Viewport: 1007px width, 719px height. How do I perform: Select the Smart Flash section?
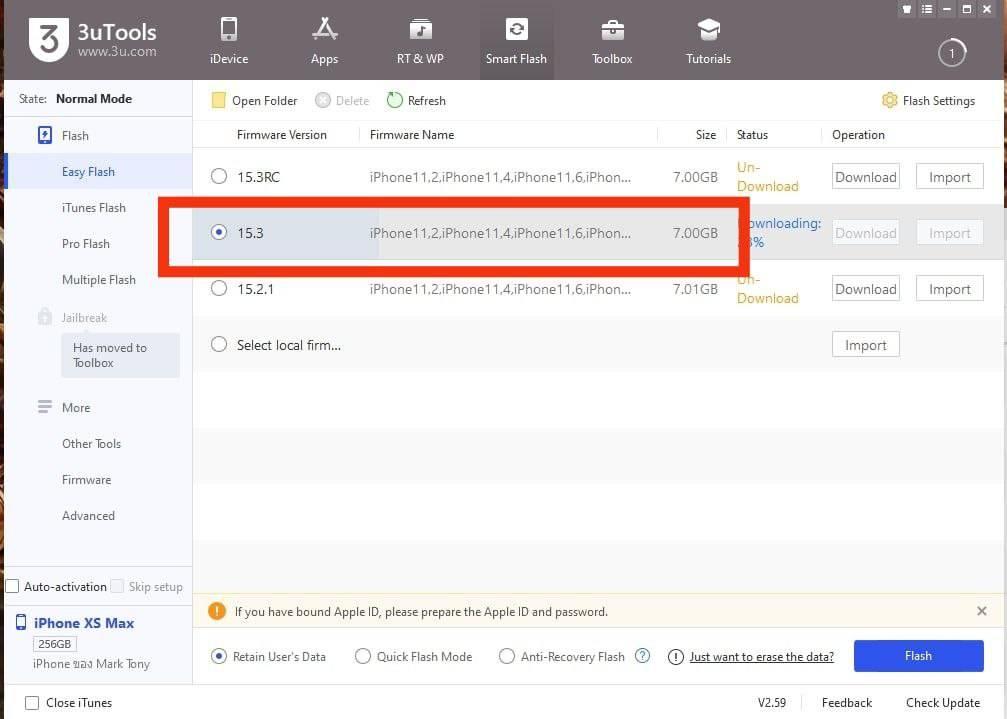point(516,40)
